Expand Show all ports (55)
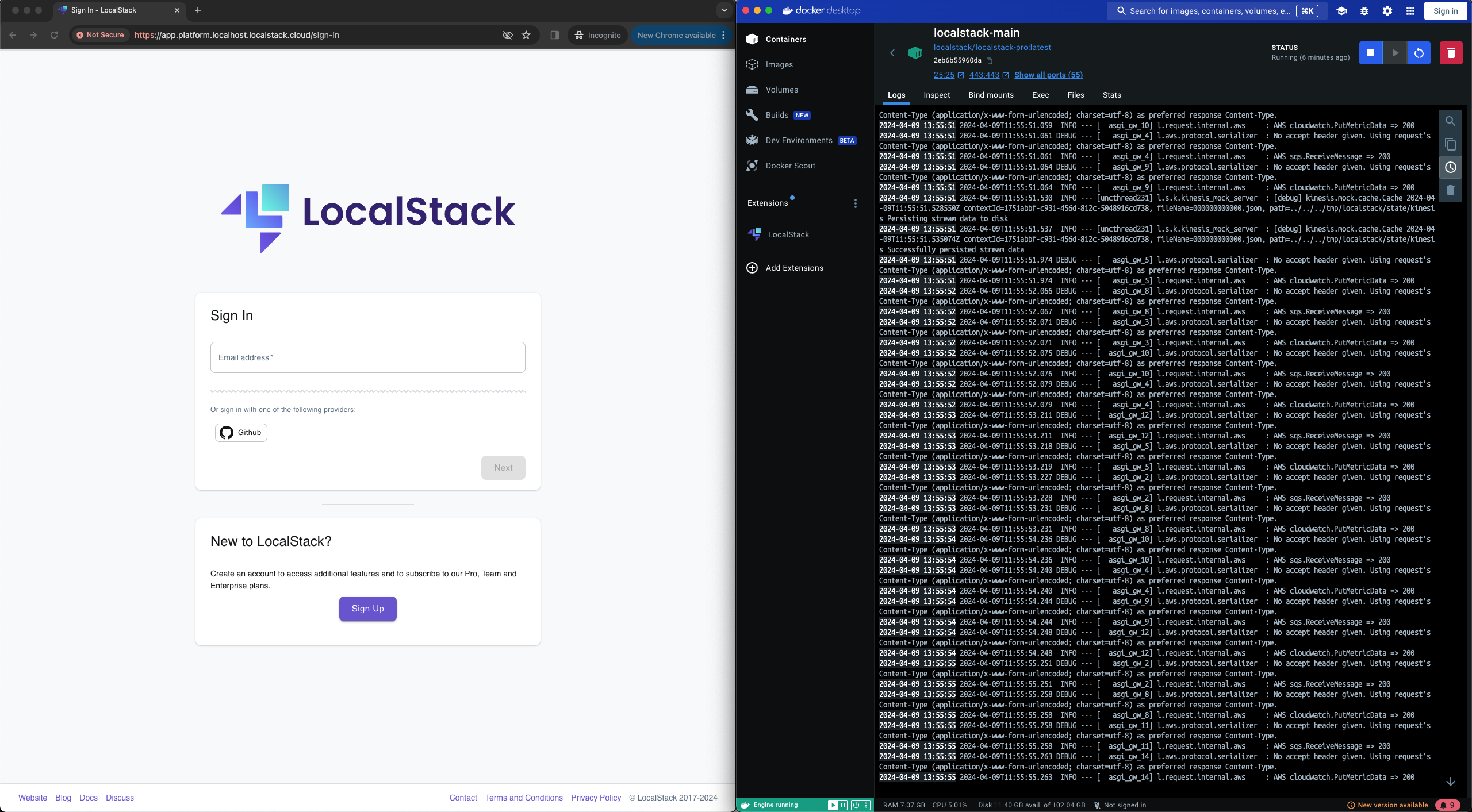Image resolution: width=1472 pixels, height=812 pixels. coord(1048,75)
